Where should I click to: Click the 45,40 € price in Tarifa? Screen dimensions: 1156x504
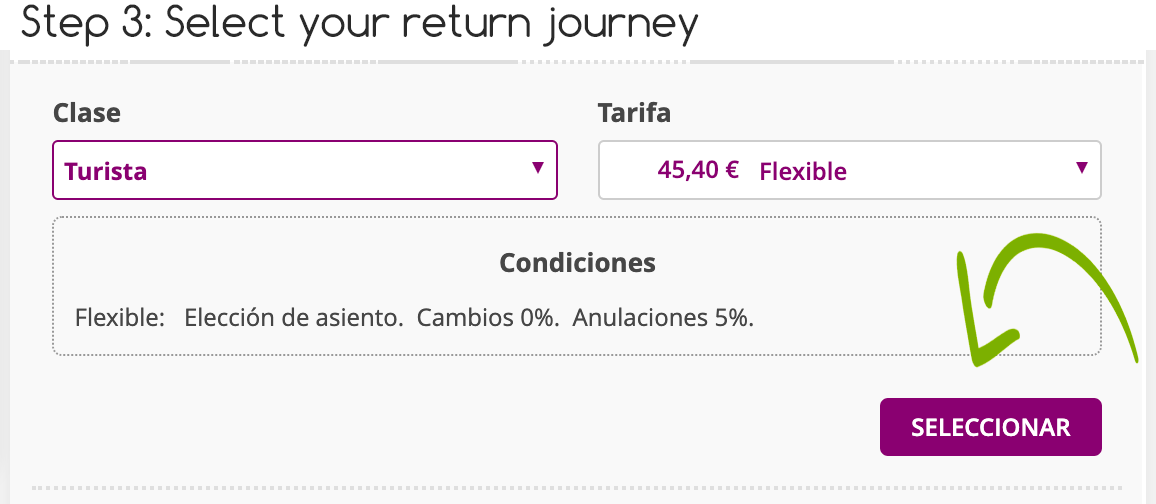(697, 170)
